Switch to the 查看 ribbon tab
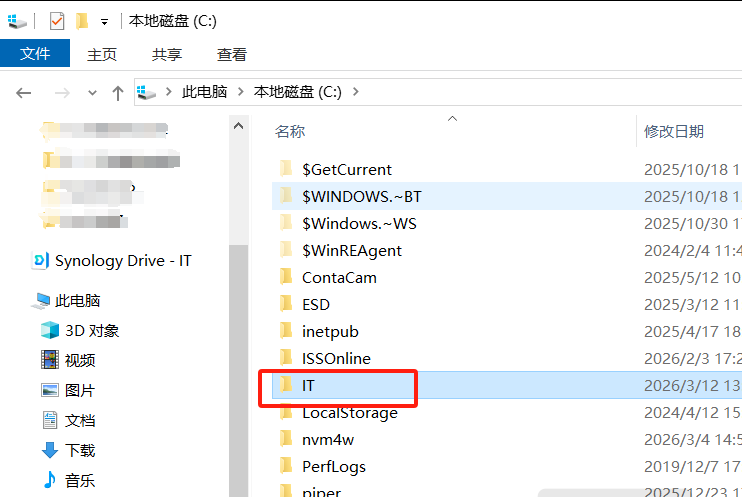The image size is (742, 497). (231, 54)
